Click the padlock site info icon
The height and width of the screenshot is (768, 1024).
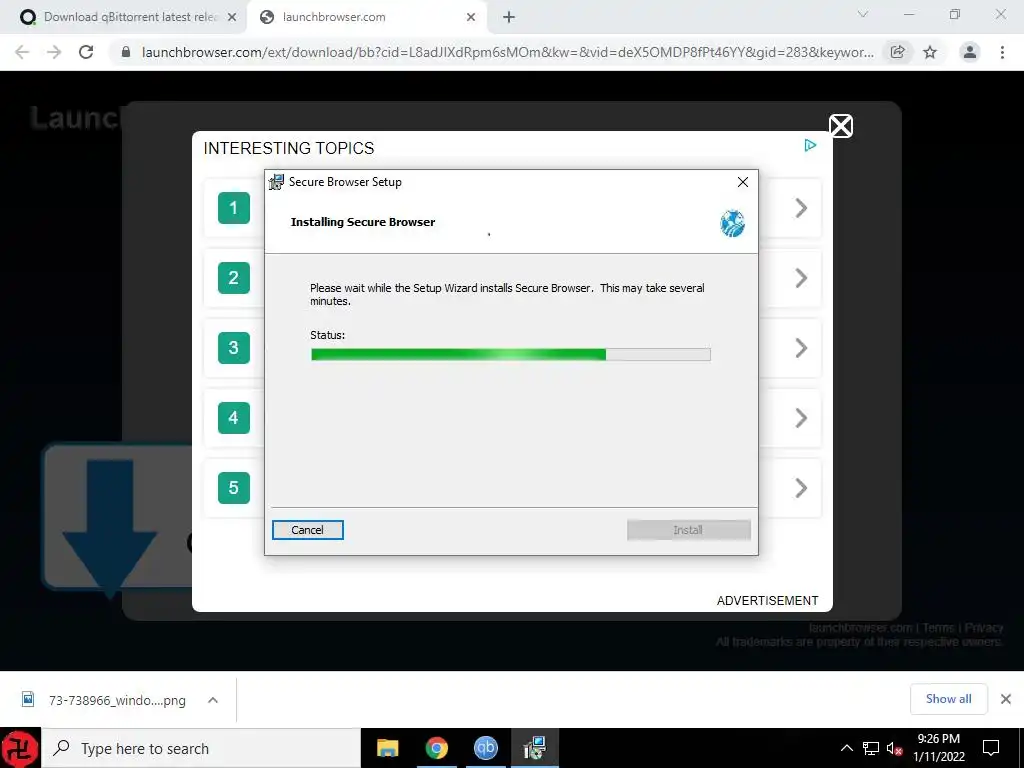pyautogui.click(x=126, y=52)
